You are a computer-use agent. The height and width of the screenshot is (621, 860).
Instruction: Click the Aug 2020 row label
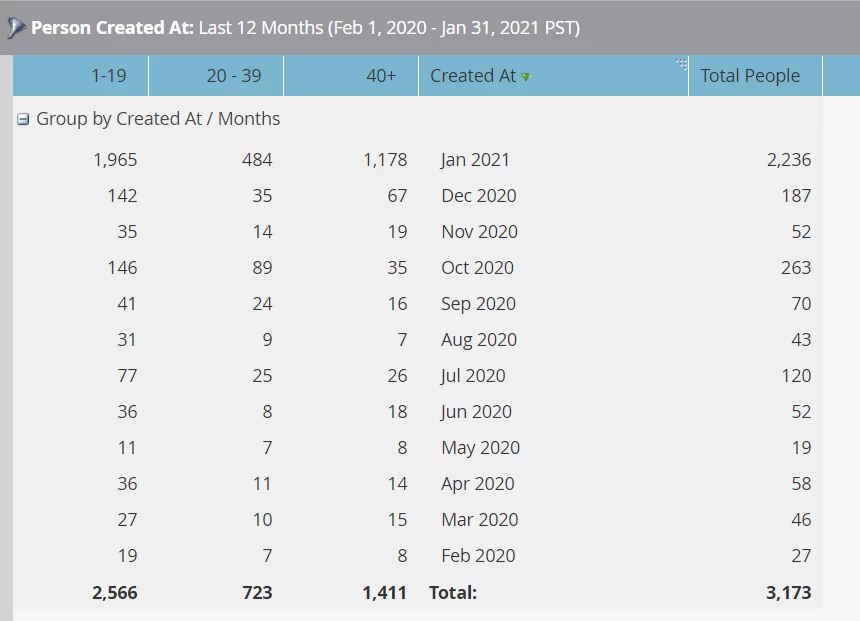tap(479, 340)
